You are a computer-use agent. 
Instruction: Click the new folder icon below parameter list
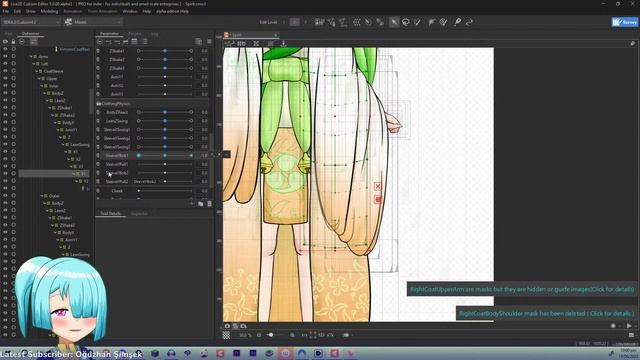pyautogui.click(x=200, y=204)
